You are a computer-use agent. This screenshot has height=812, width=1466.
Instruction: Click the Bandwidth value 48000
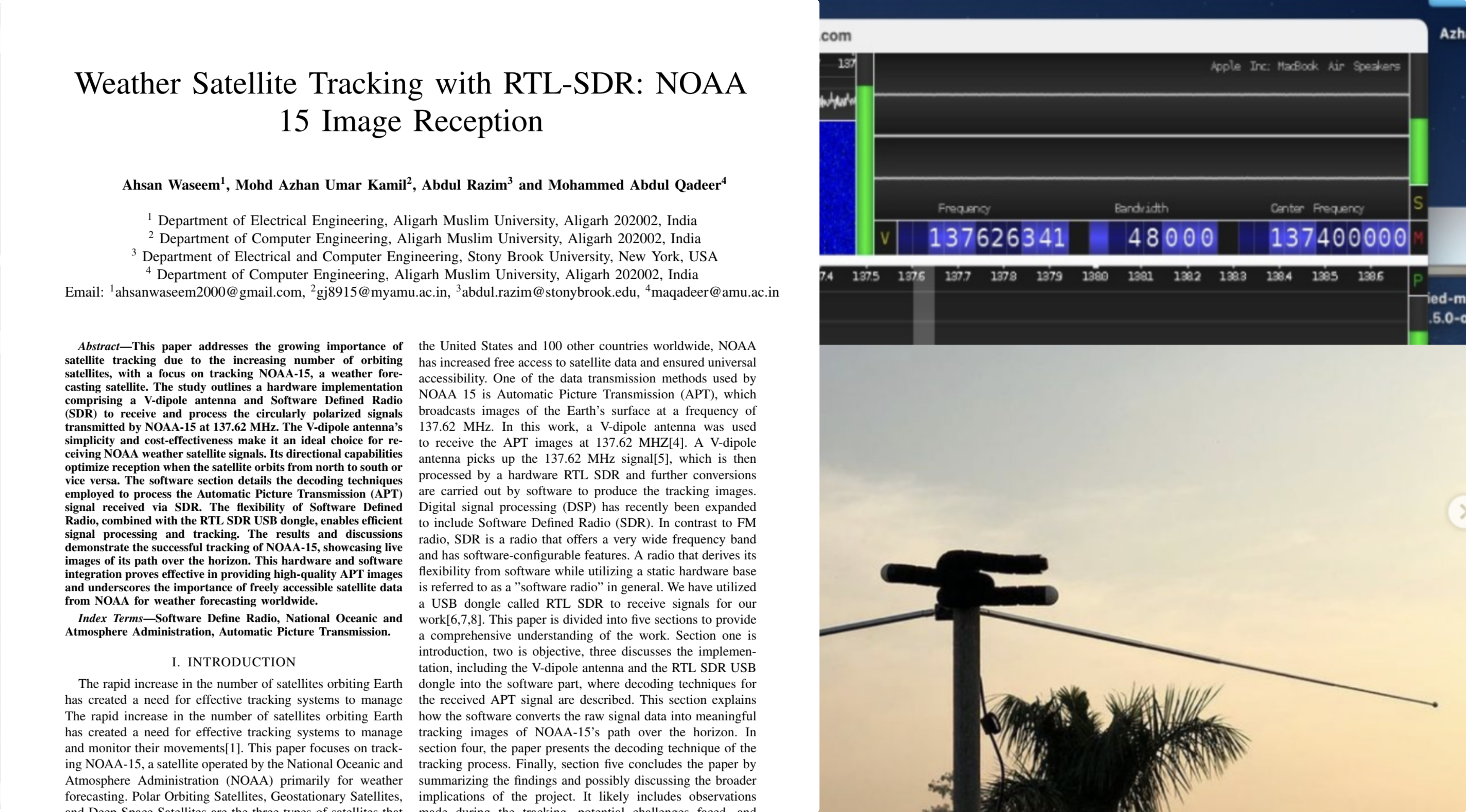pyautogui.click(x=1171, y=238)
